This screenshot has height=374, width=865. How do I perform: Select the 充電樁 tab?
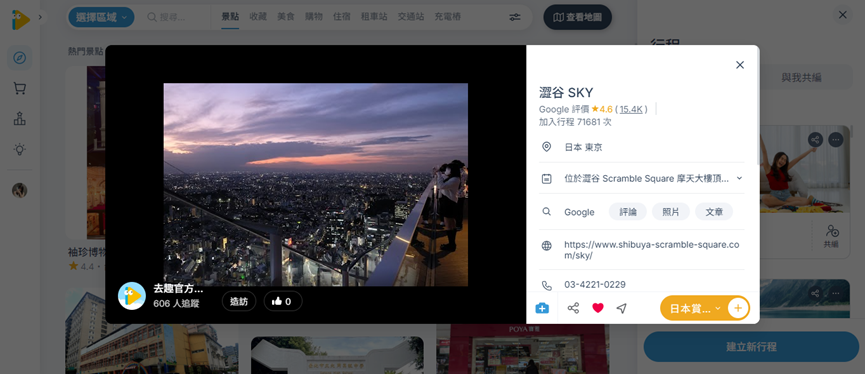click(x=447, y=17)
